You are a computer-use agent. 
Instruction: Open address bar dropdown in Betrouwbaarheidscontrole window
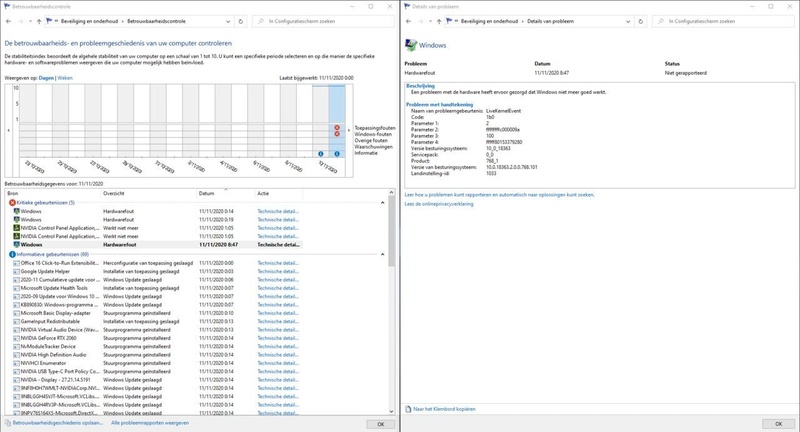click(x=228, y=21)
